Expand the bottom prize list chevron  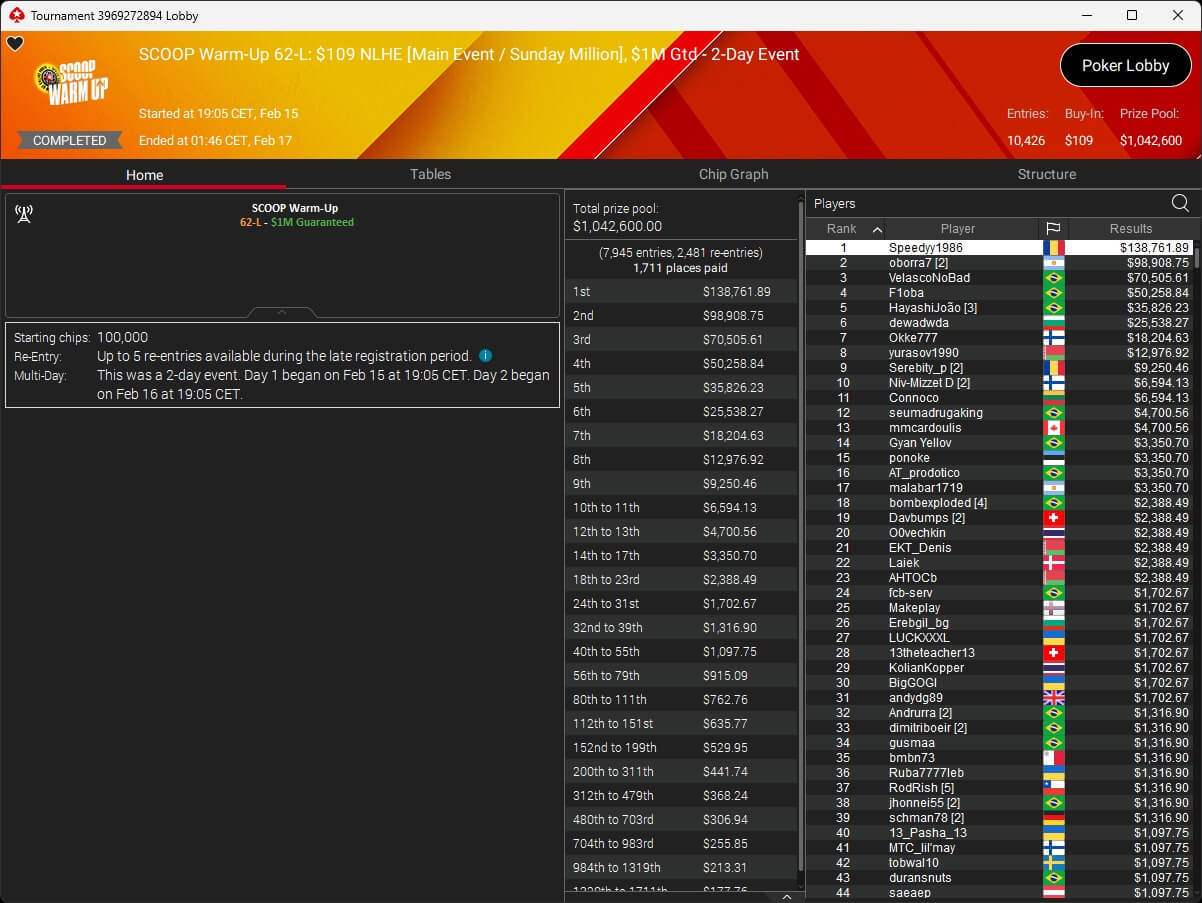click(786, 897)
